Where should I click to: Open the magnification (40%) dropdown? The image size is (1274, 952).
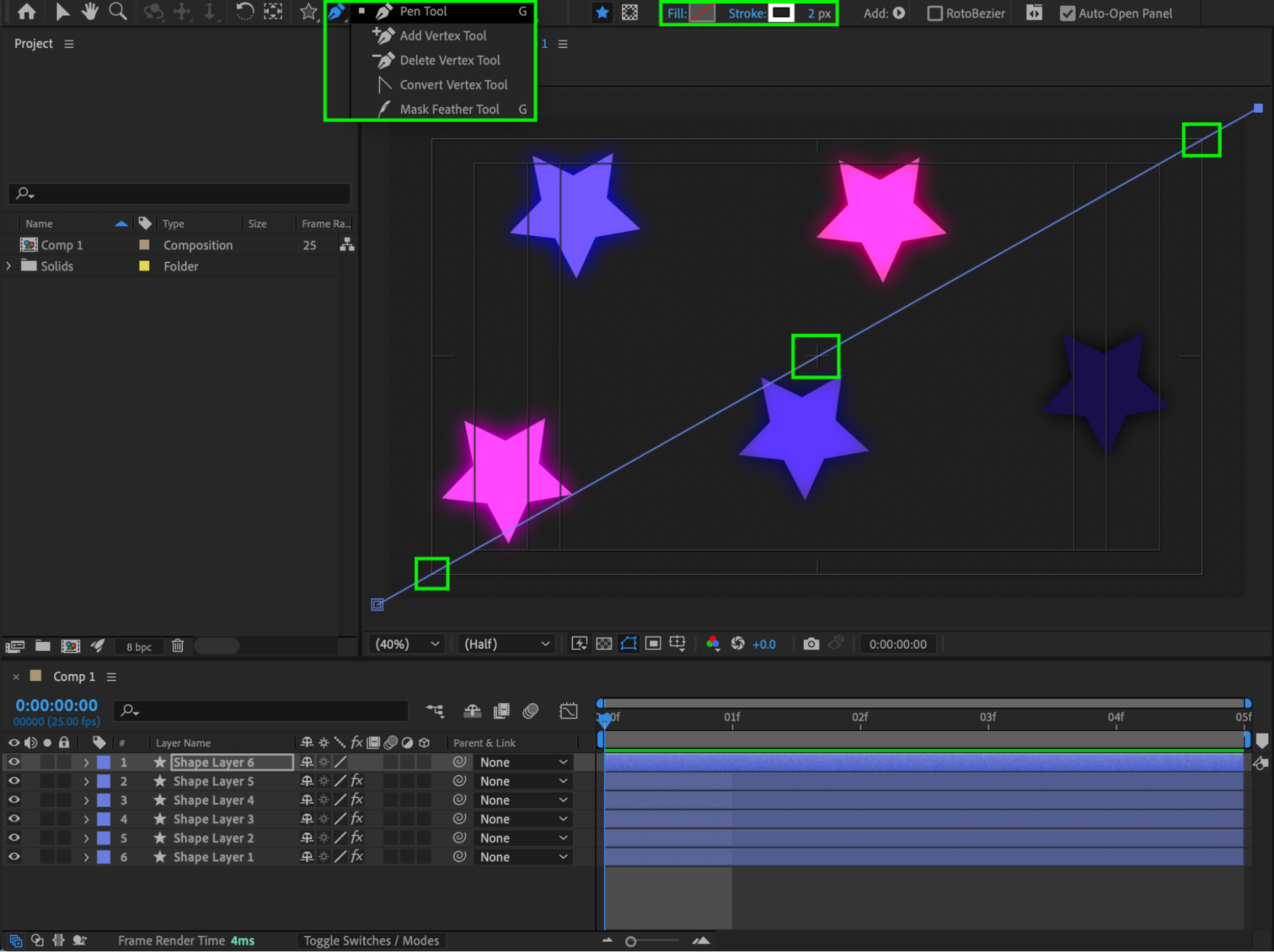point(407,644)
